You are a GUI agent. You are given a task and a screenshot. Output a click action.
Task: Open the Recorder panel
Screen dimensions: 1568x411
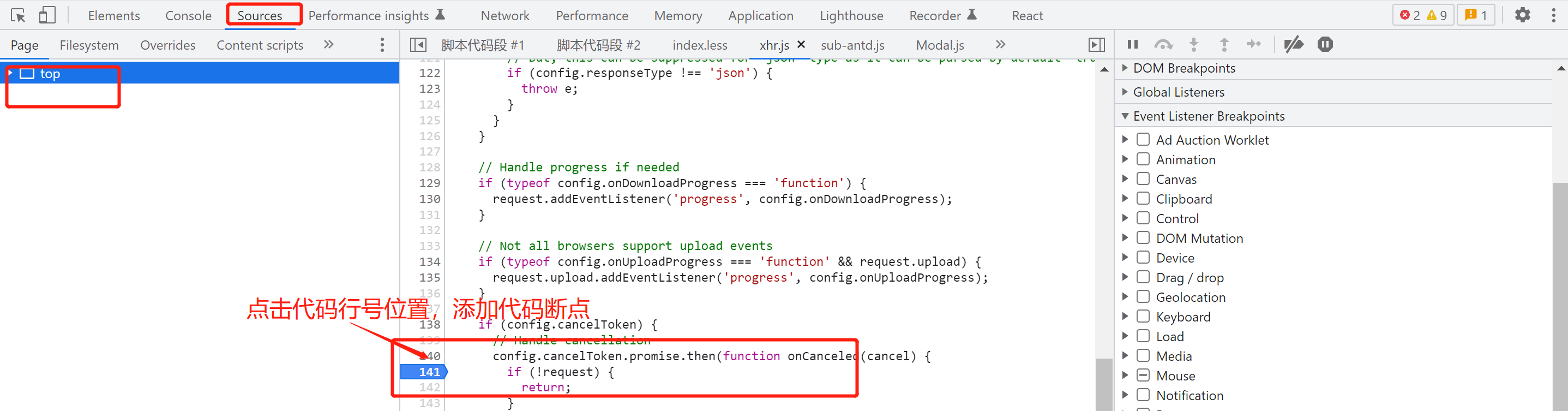pyautogui.click(x=943, y=16)
